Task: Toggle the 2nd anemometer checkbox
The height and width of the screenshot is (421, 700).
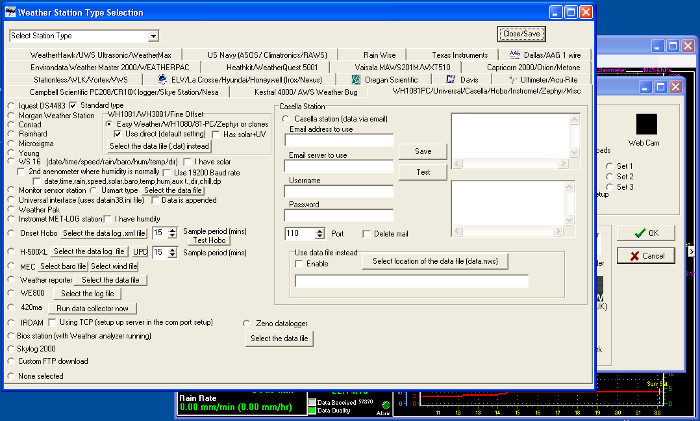Action: pos(21,171)
